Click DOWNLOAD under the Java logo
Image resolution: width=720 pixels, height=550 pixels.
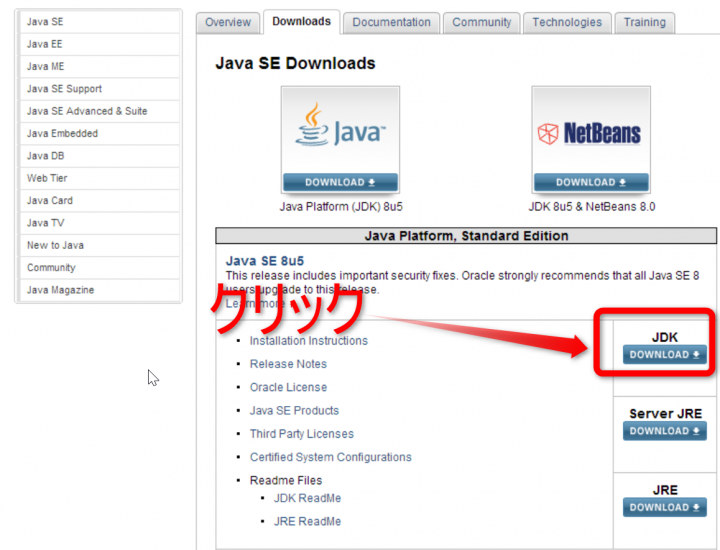click(x=340, y=182)
